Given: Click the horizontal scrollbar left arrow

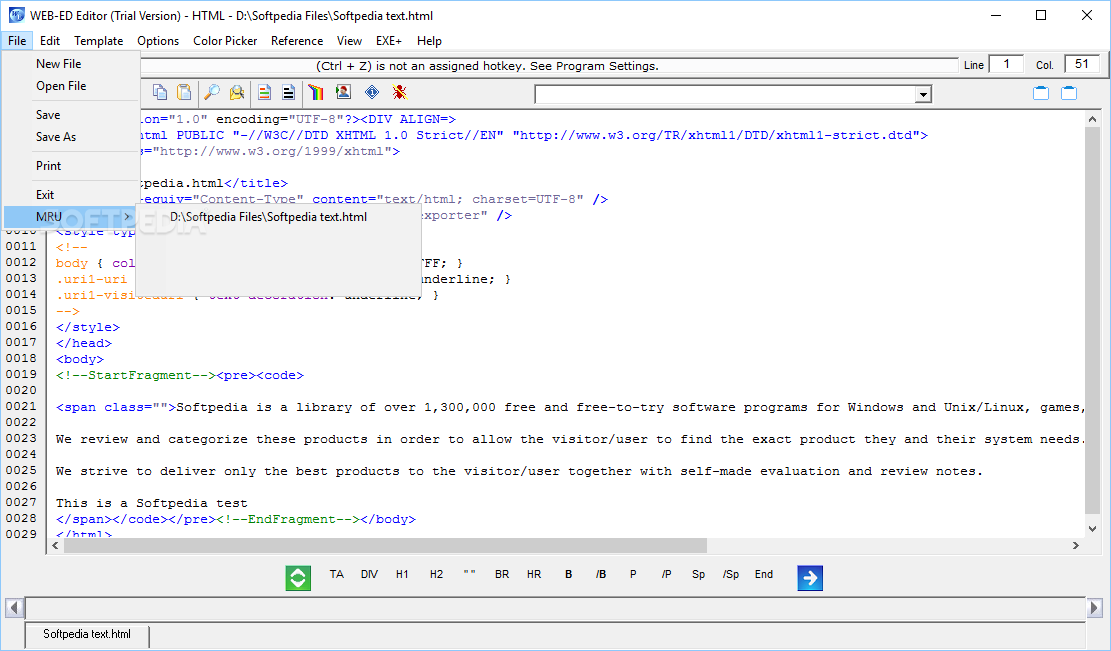Looking at the screenshot, I should 55,545.
